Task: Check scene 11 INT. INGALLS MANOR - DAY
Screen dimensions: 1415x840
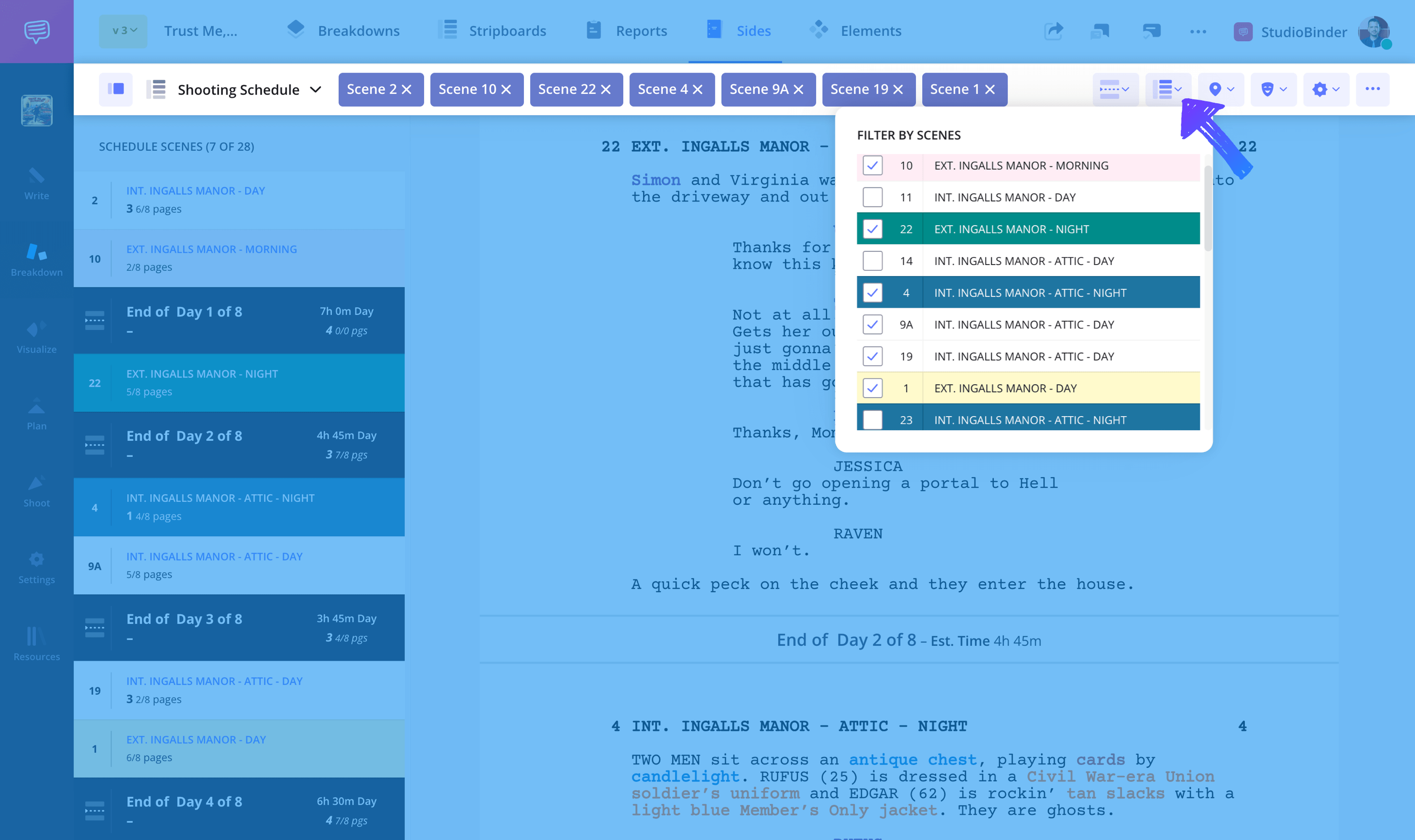Action: 873,197
